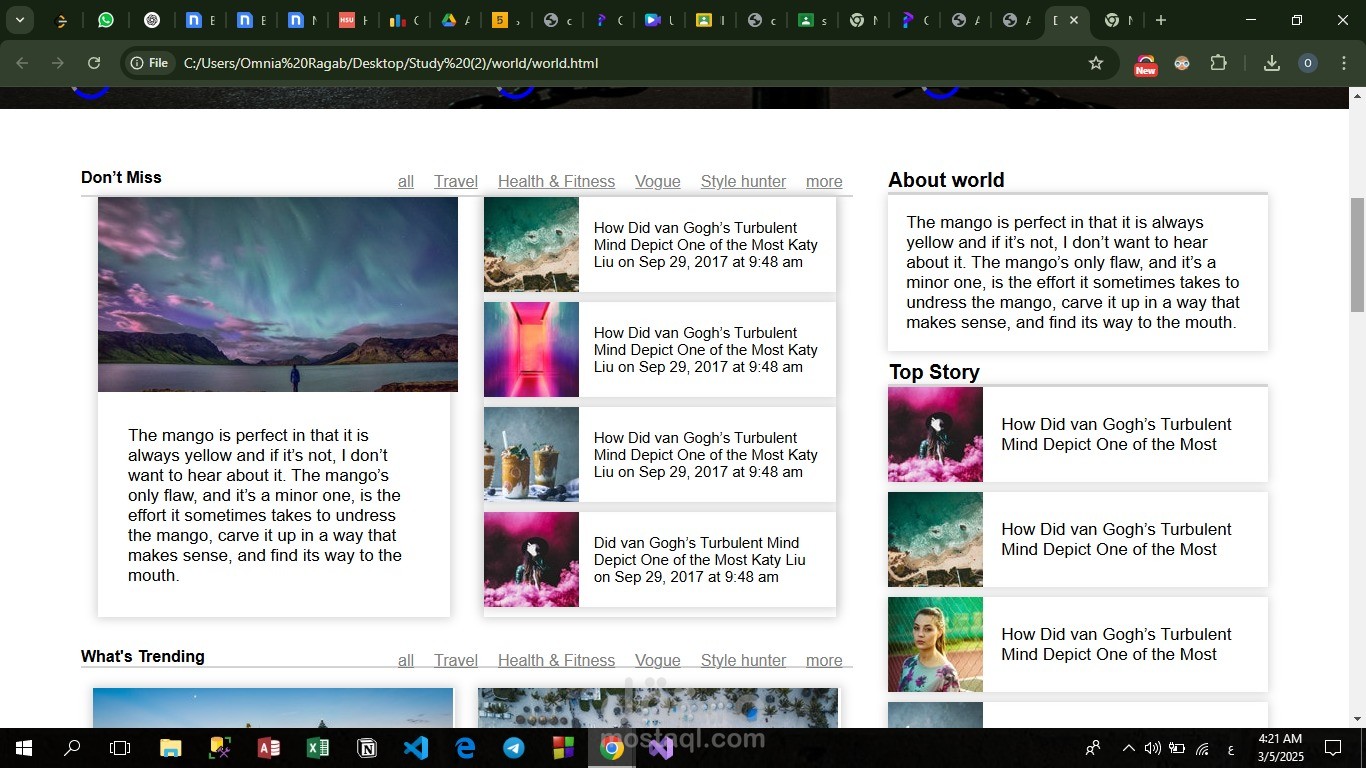Image resolution: width=1366 pixels, height=768 pixels.
Task: Open the Windows Start menu
Action: pyautogui.click(x=23, y=748)
